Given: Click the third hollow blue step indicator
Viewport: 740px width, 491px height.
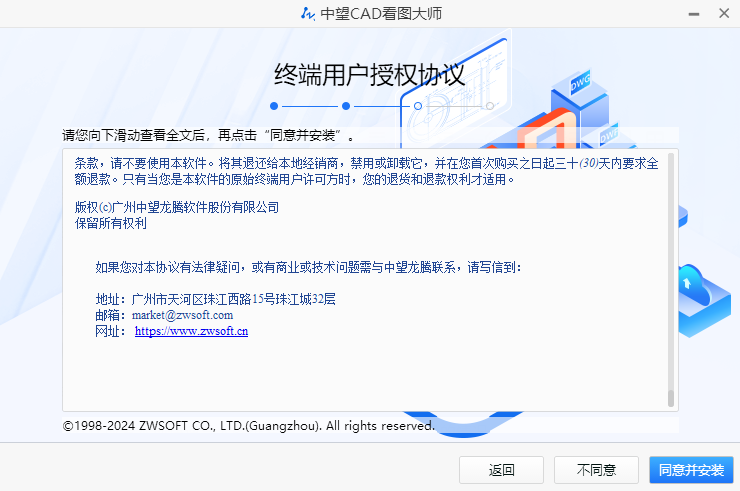Looking at the screenshot, I should tap(418, 106).
